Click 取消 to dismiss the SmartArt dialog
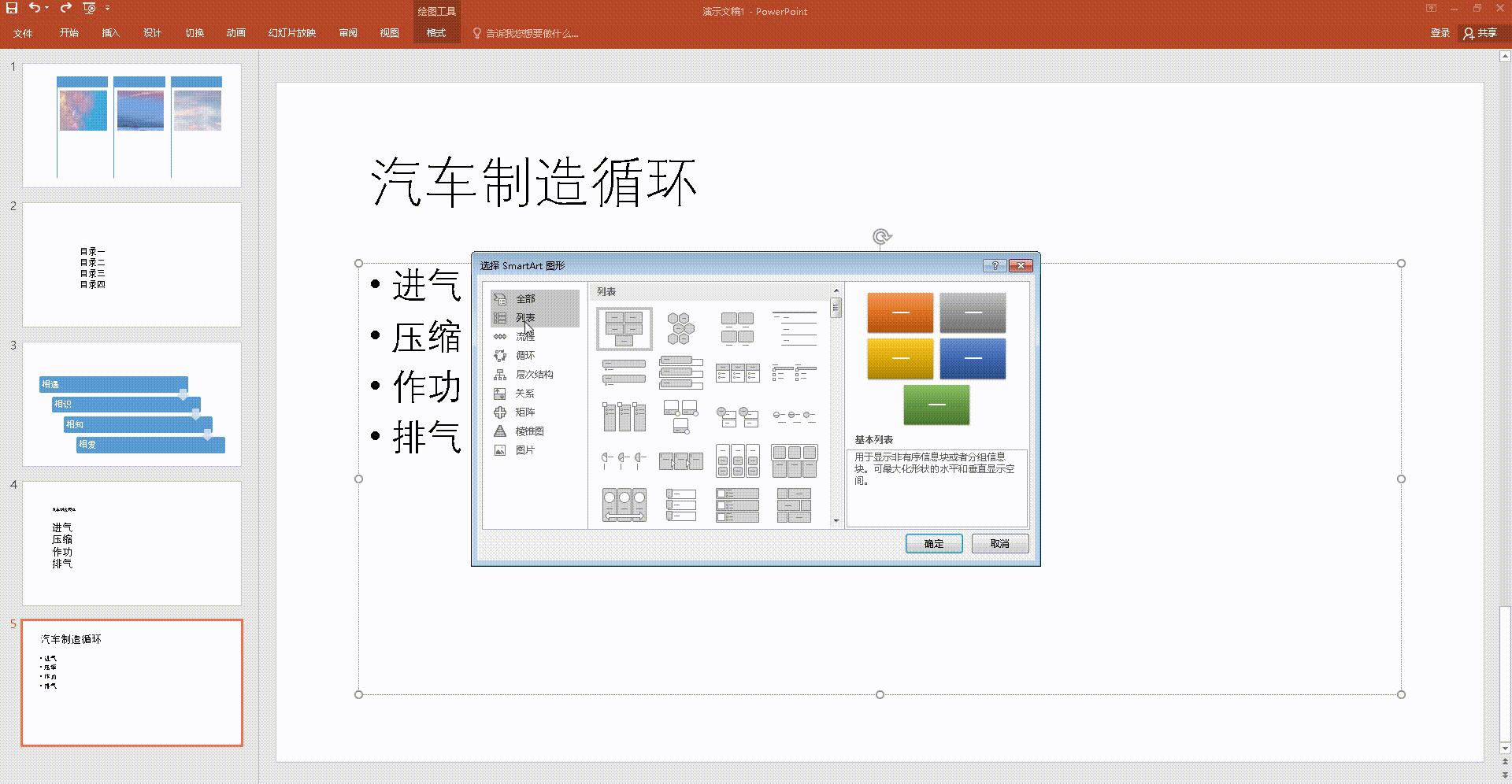This screenshot has height=784, width=1512. tap(999, 543)
